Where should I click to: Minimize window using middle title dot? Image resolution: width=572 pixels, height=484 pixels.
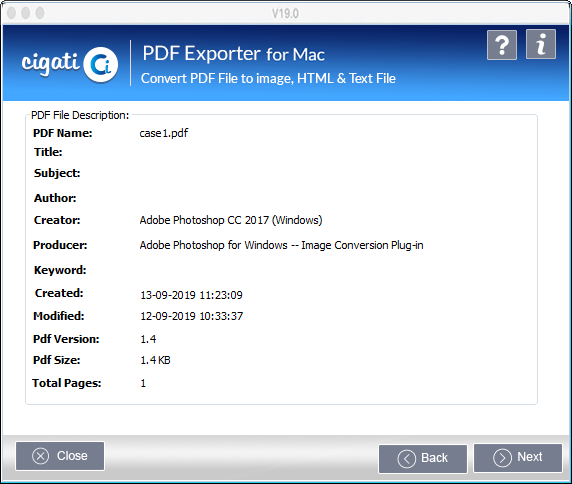[26, 13]
